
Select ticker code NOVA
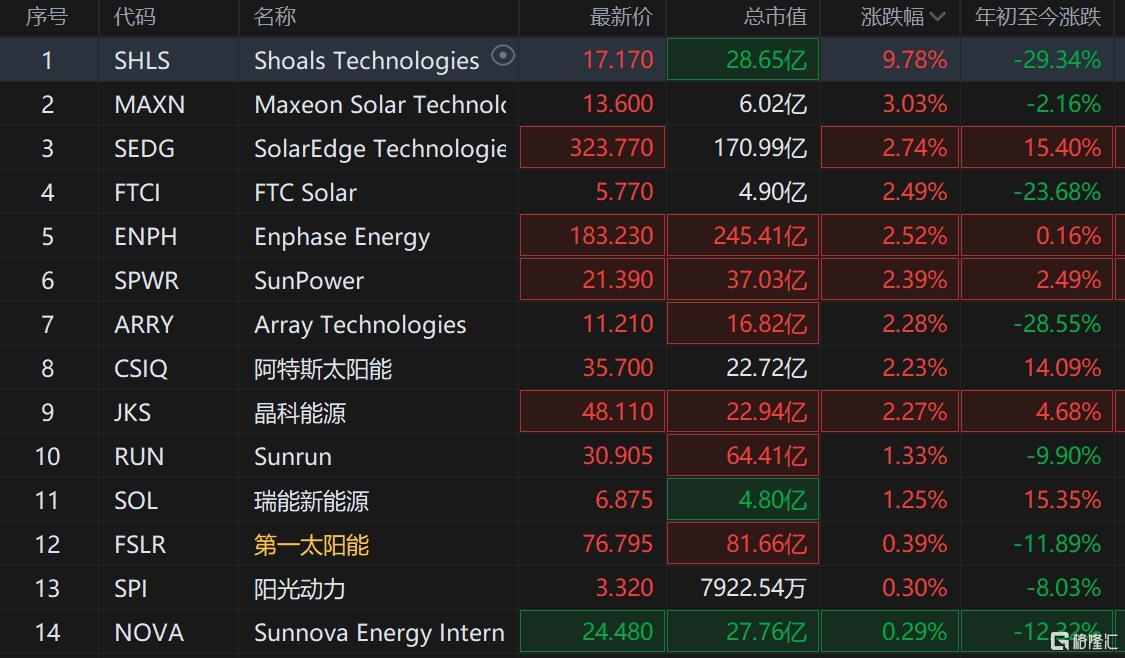[x=149, y=633]
